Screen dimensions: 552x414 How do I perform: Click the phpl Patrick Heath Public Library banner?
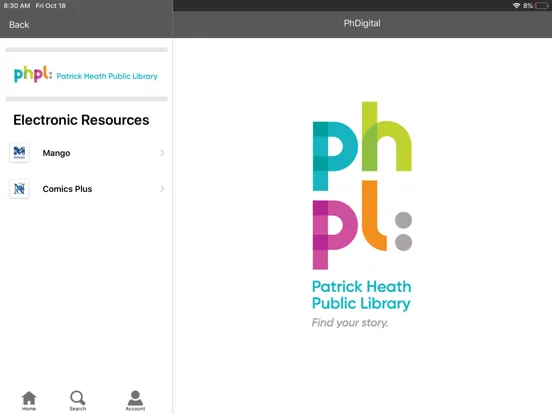(86, 74)
